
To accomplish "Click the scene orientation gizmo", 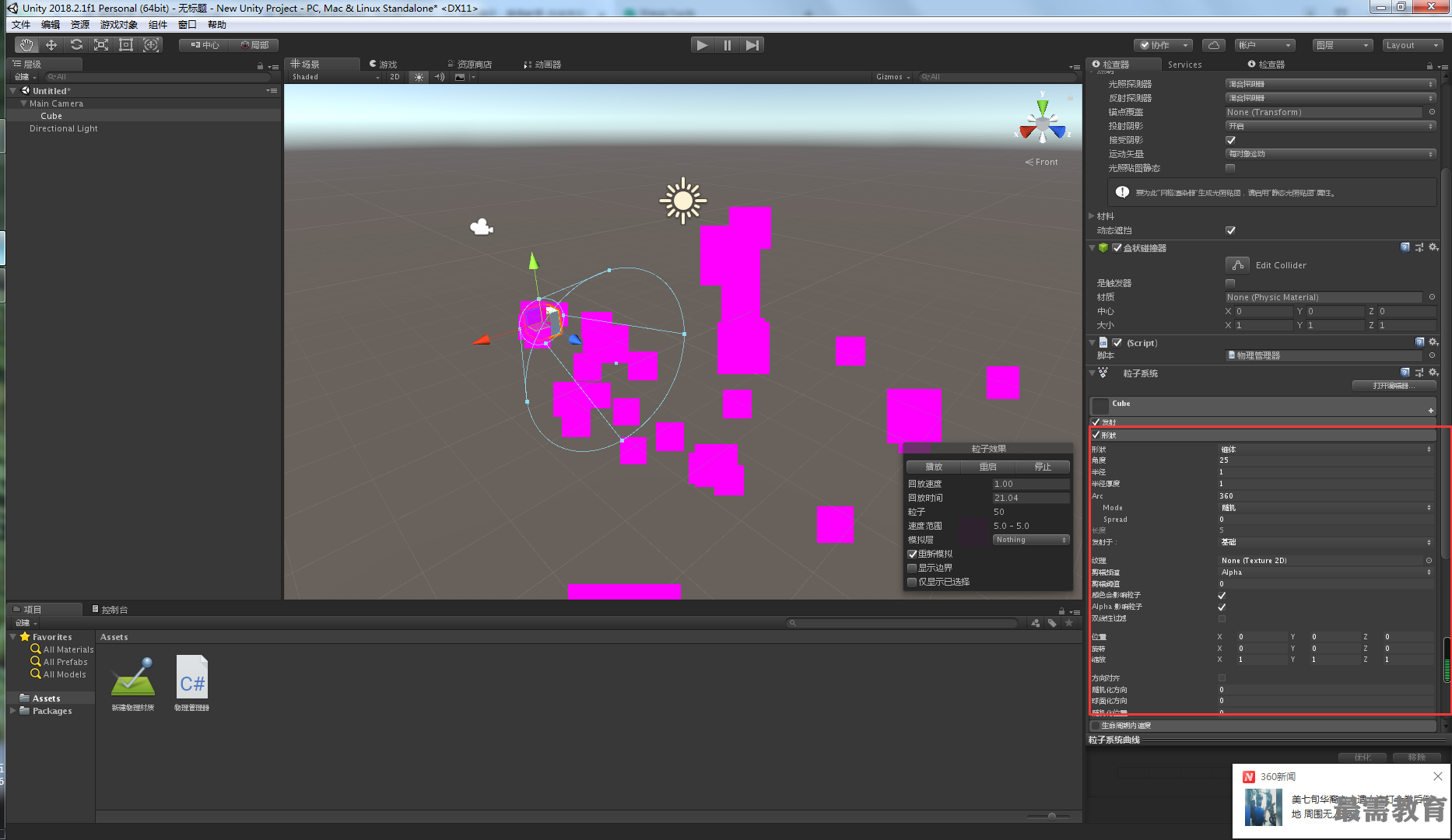I will click(1043, 122).
